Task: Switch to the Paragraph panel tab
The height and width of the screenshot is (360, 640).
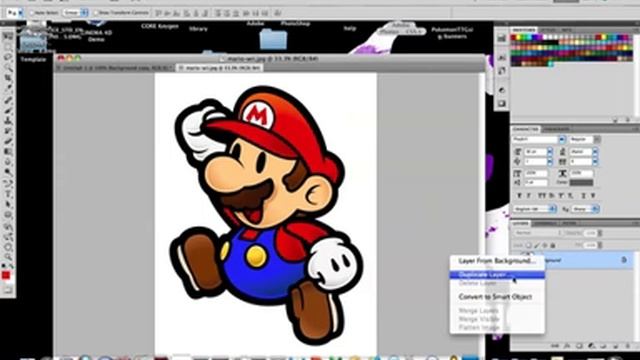Action: (x=557, y=129)
